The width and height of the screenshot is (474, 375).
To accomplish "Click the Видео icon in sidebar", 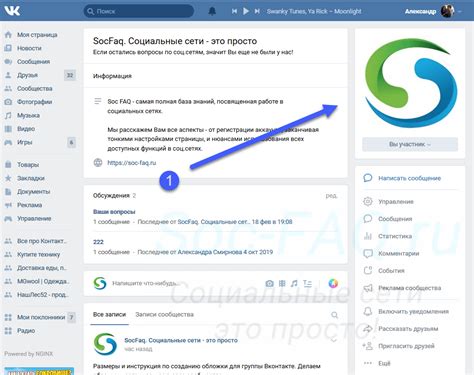I will [8, 129].
